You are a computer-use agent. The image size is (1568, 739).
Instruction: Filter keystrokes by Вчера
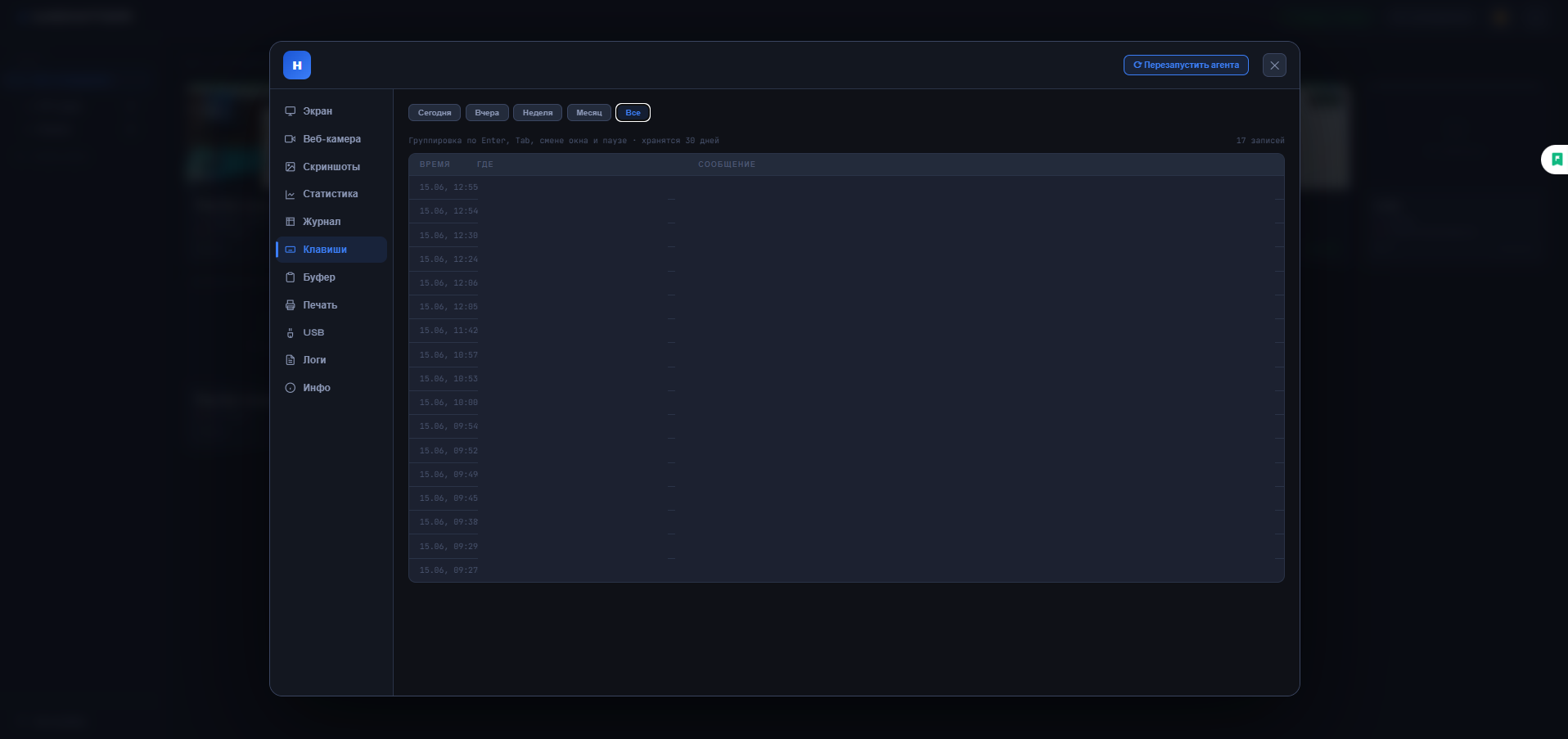[487, 113]
